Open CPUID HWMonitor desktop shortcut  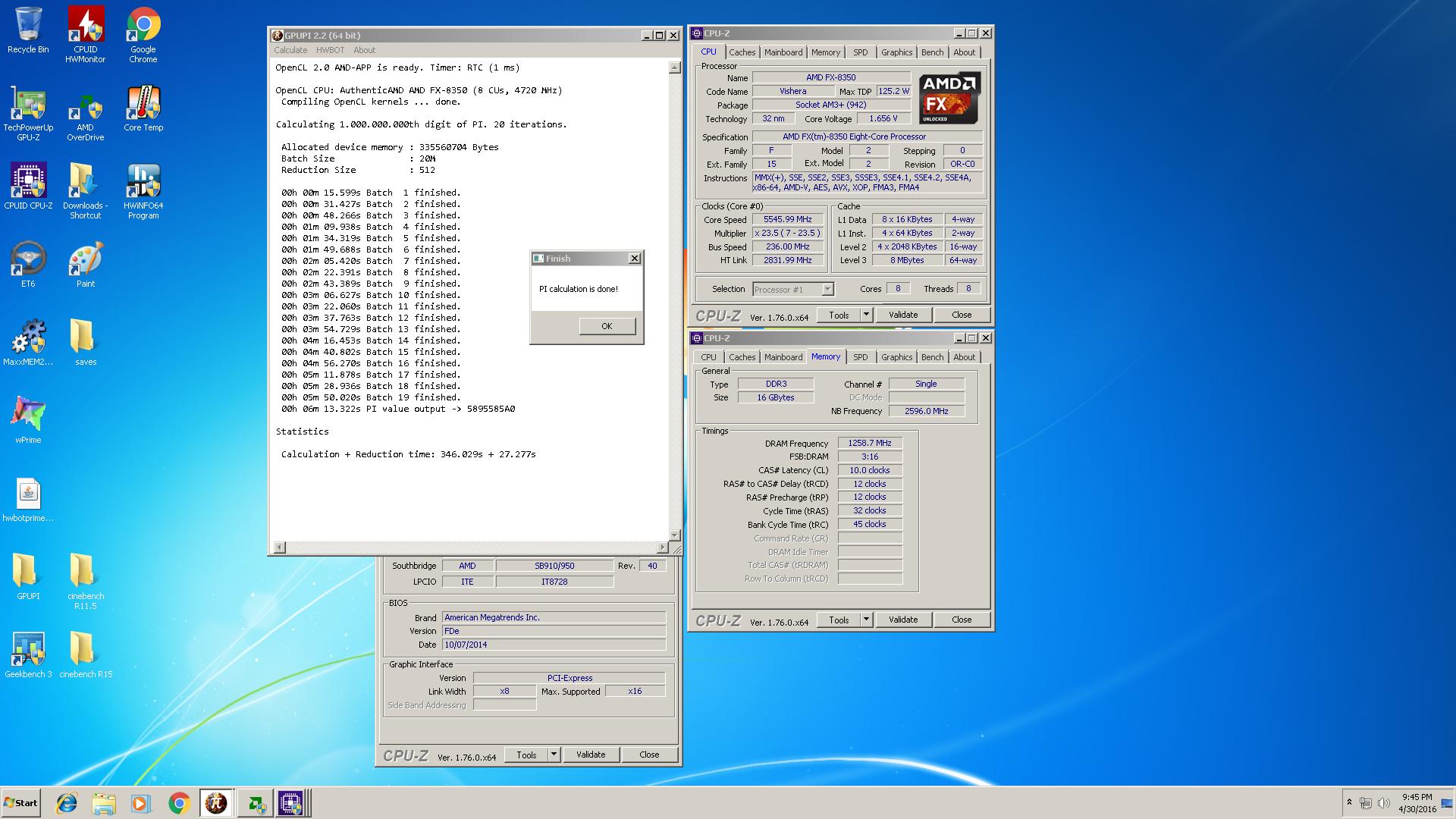click(x=85, y=35)
